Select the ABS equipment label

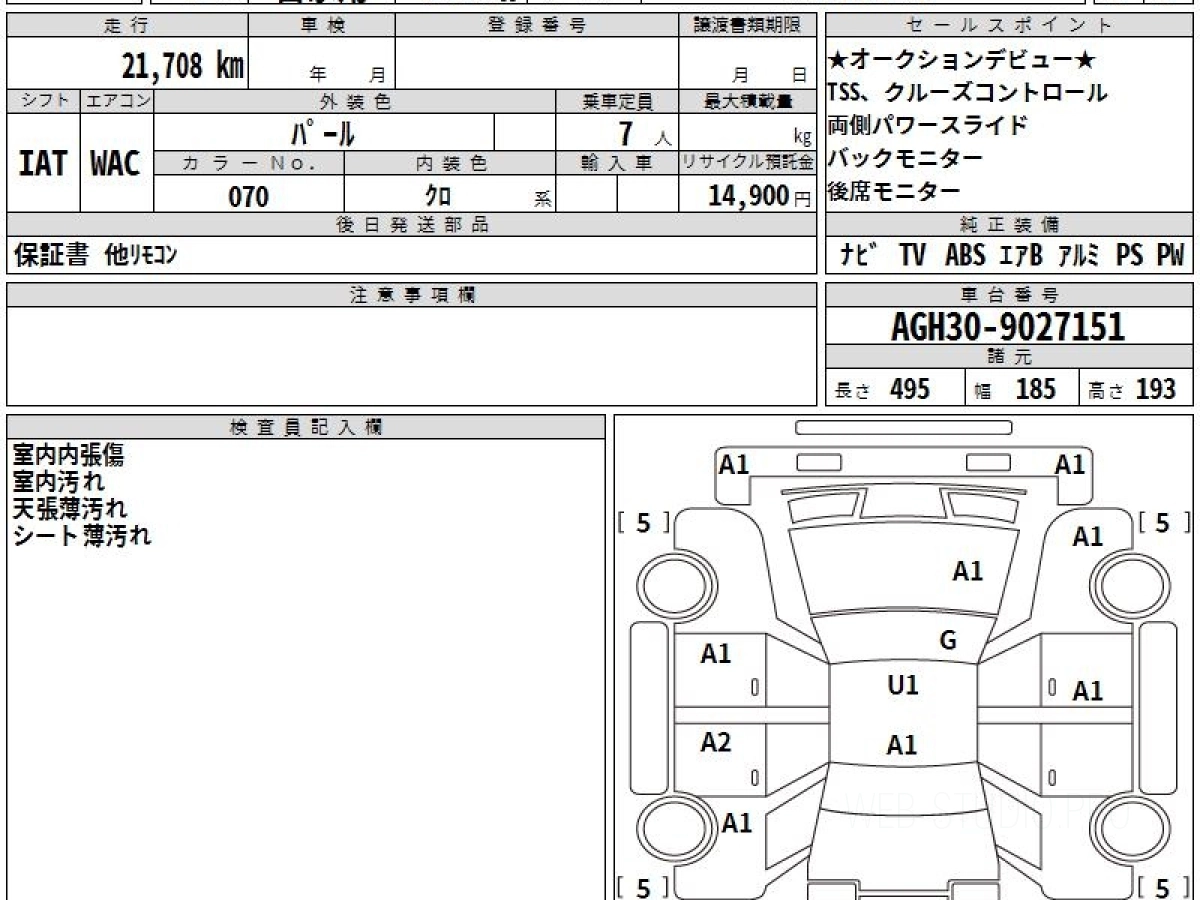click(965, 256)
